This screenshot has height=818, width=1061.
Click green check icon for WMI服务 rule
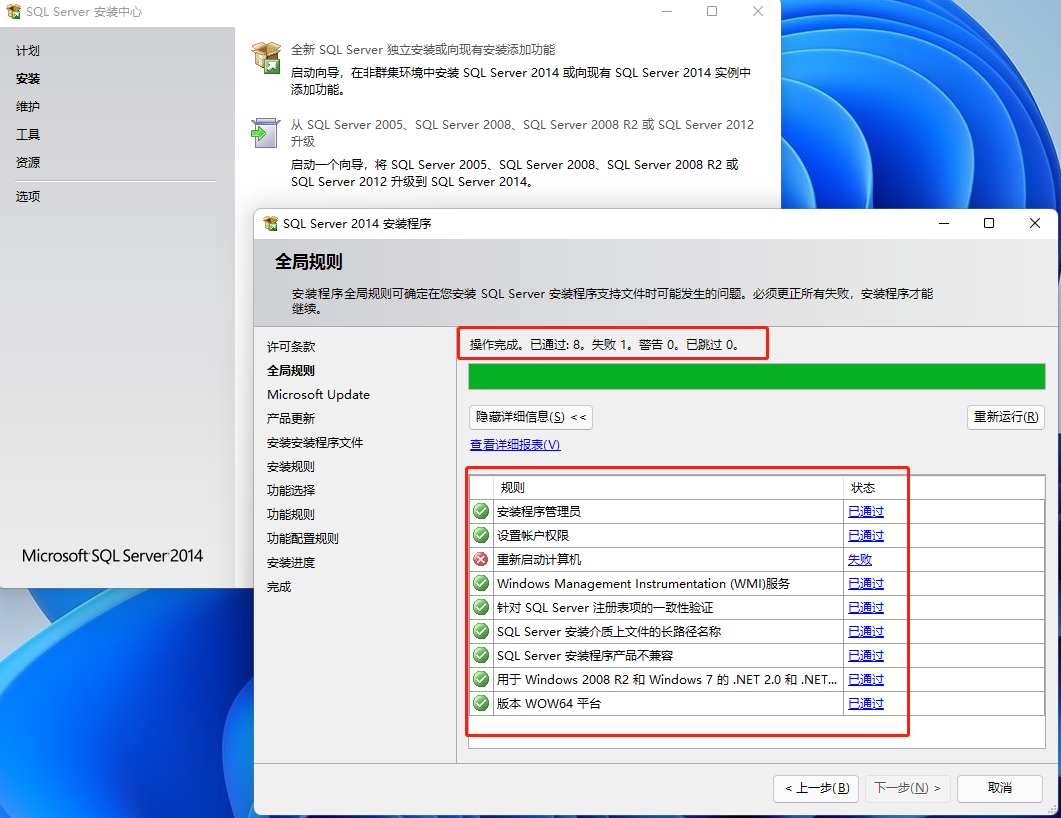click(481, 583)
